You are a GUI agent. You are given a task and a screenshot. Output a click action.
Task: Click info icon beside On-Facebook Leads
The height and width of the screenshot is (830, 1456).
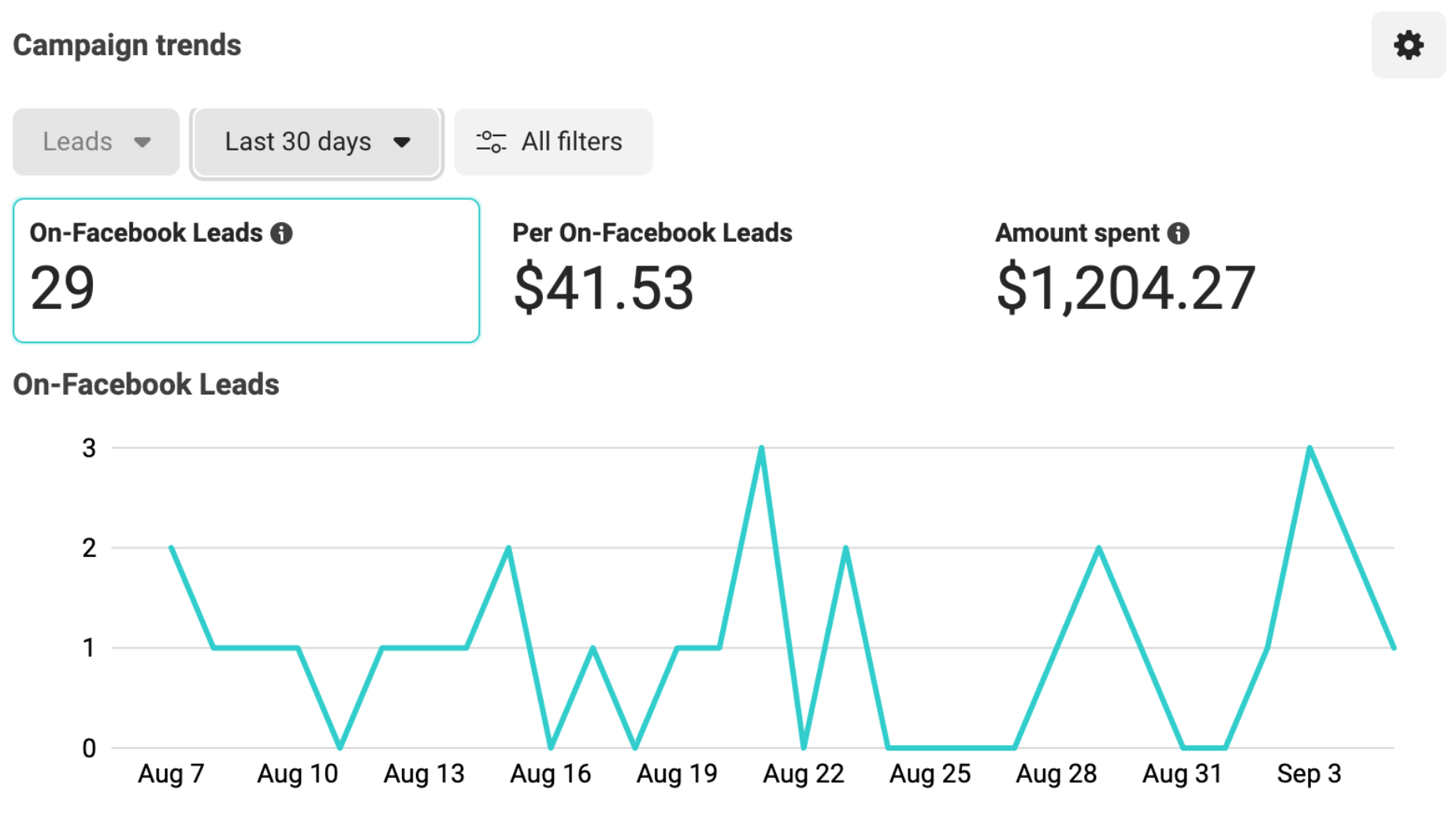[281, 233]
